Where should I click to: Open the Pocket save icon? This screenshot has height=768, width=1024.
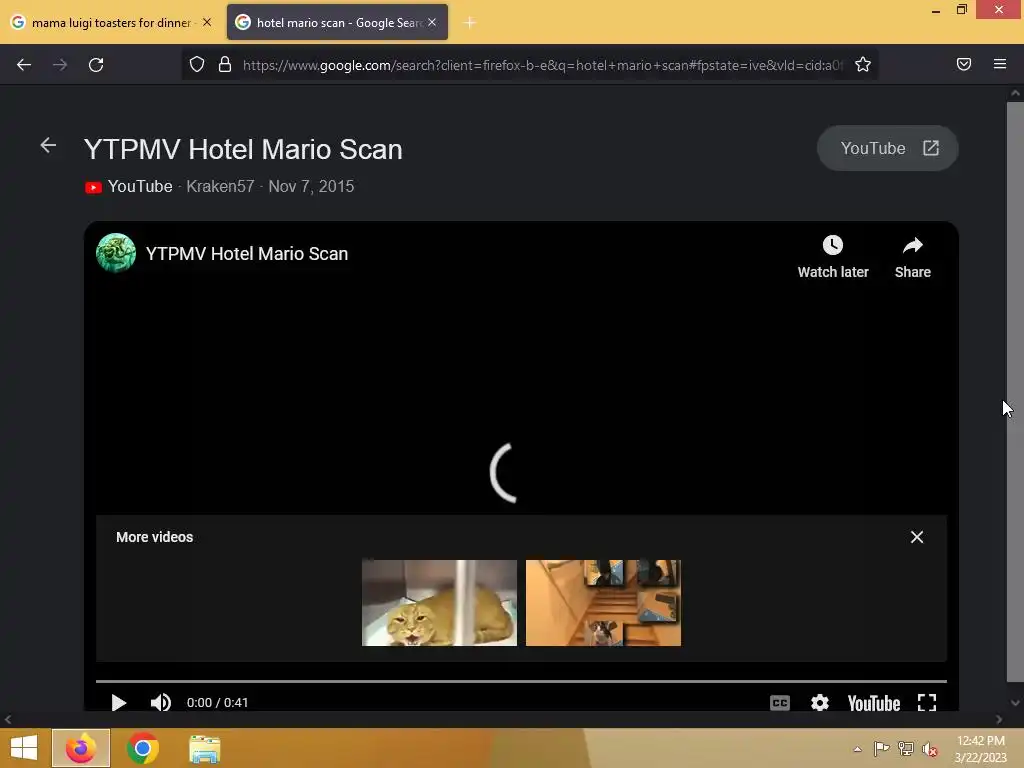(x=964, y=64)
